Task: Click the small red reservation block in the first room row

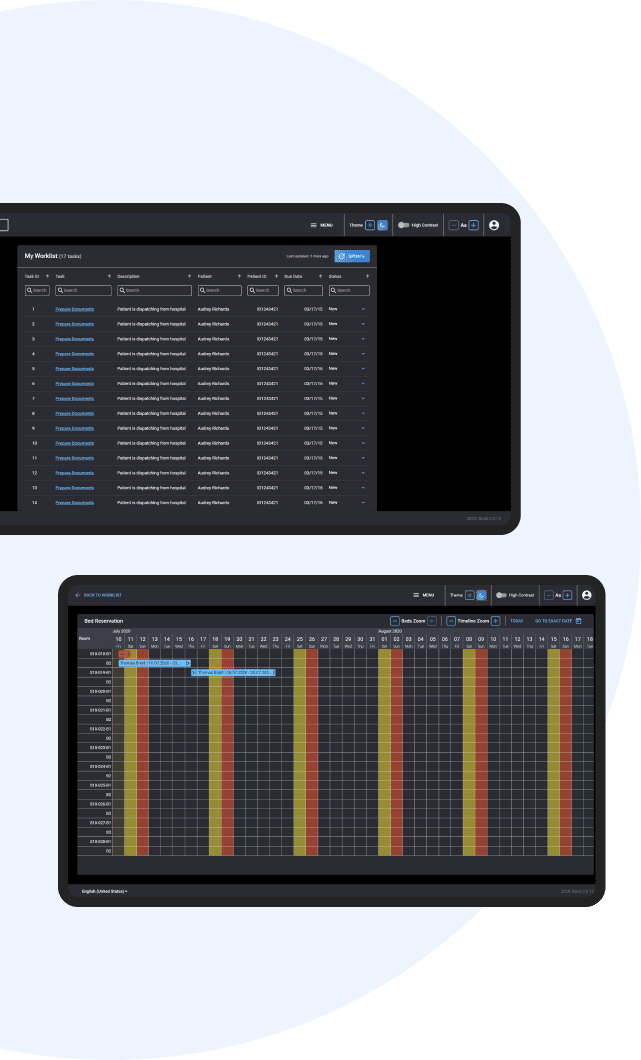Action: (x=124, y=654)
